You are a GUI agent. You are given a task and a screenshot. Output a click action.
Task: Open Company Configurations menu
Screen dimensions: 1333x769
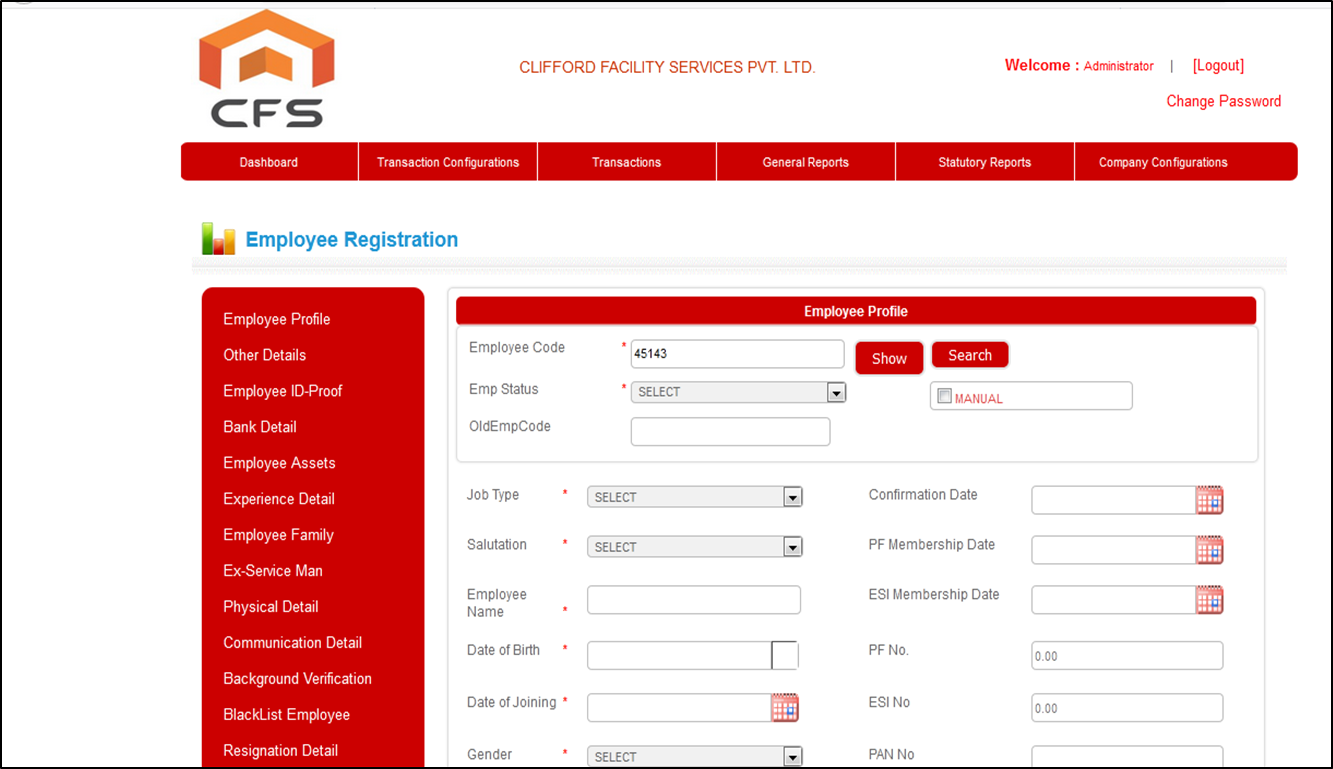click(1163, 162)
